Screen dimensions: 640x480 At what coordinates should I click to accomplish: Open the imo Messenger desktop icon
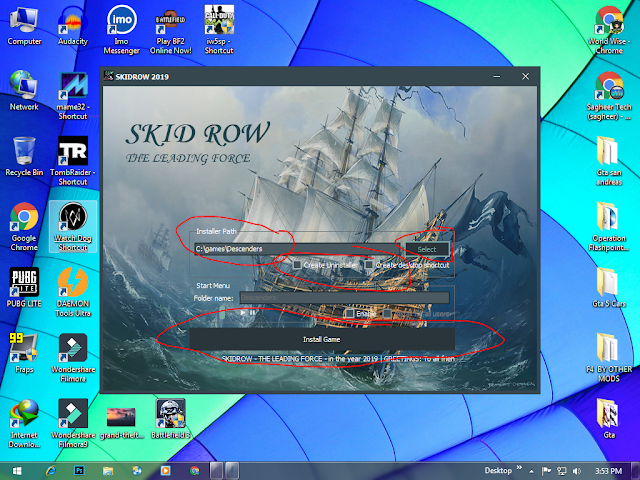122,29
